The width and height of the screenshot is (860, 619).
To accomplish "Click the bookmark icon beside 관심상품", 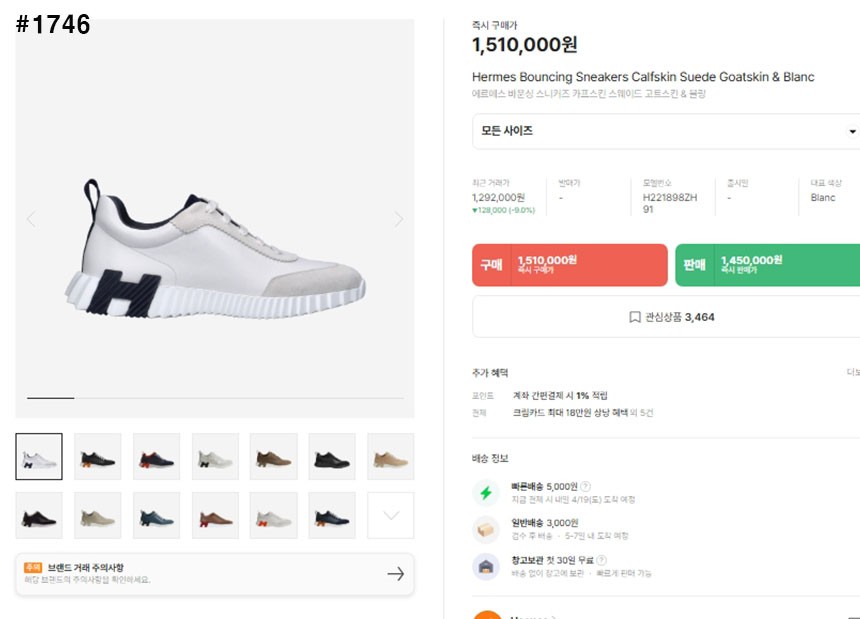I will pos(634,317).
